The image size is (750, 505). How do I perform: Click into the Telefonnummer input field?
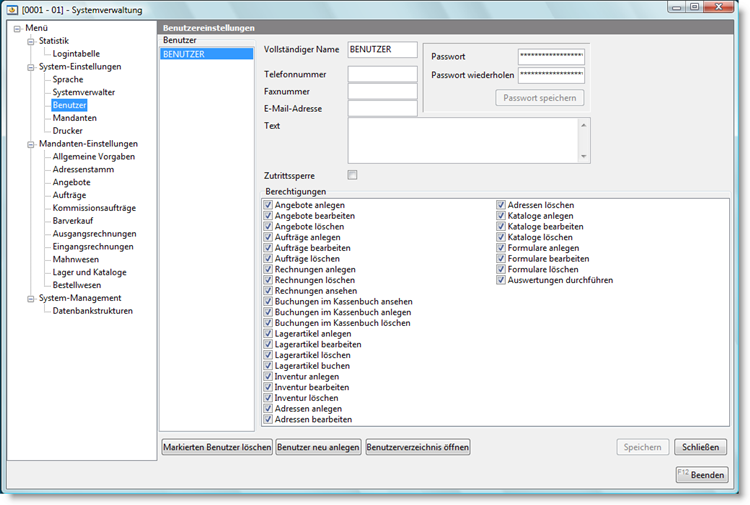[x=382, y=74]
